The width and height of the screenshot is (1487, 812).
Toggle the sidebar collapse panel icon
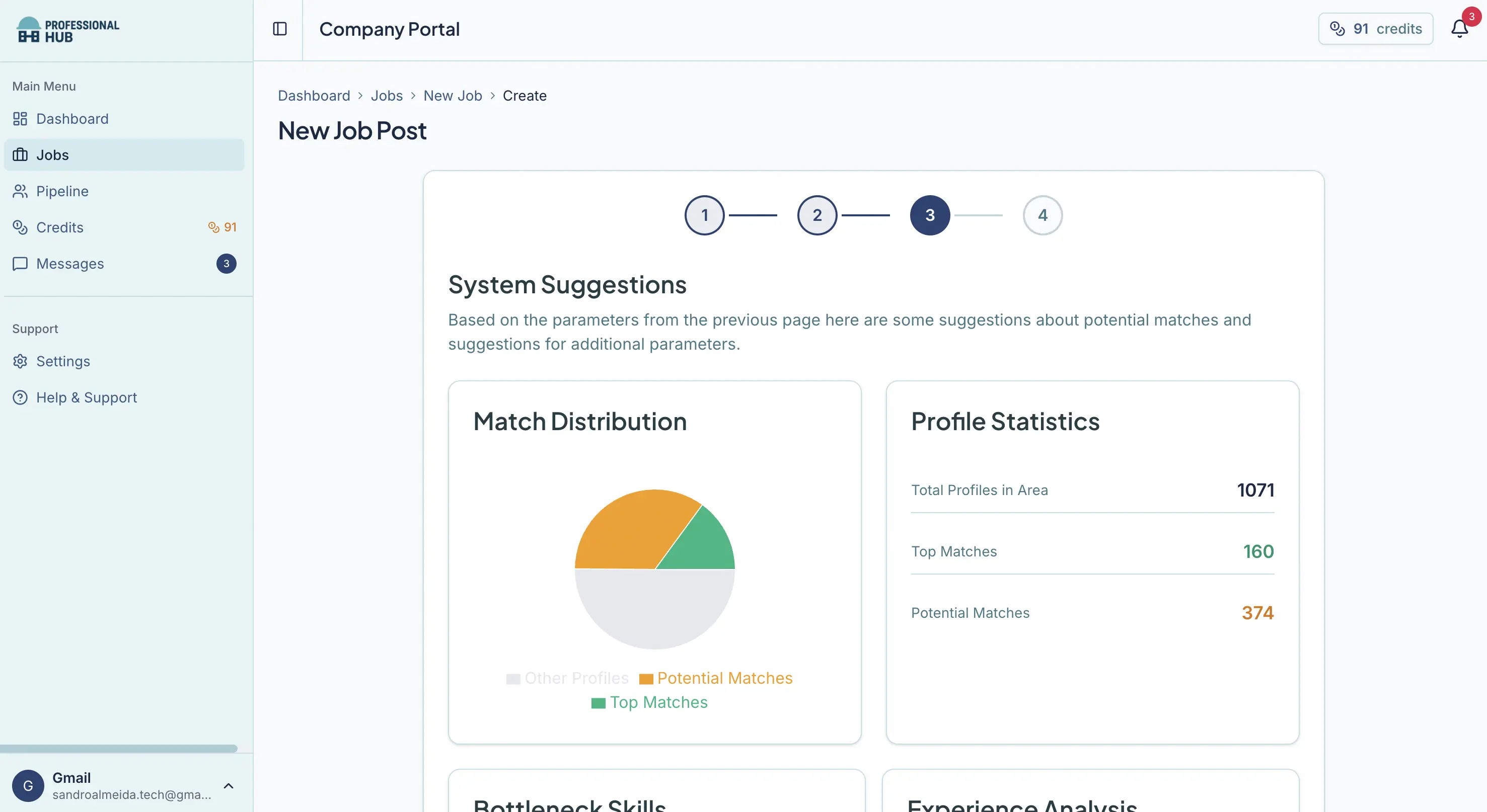coord(279,29)
